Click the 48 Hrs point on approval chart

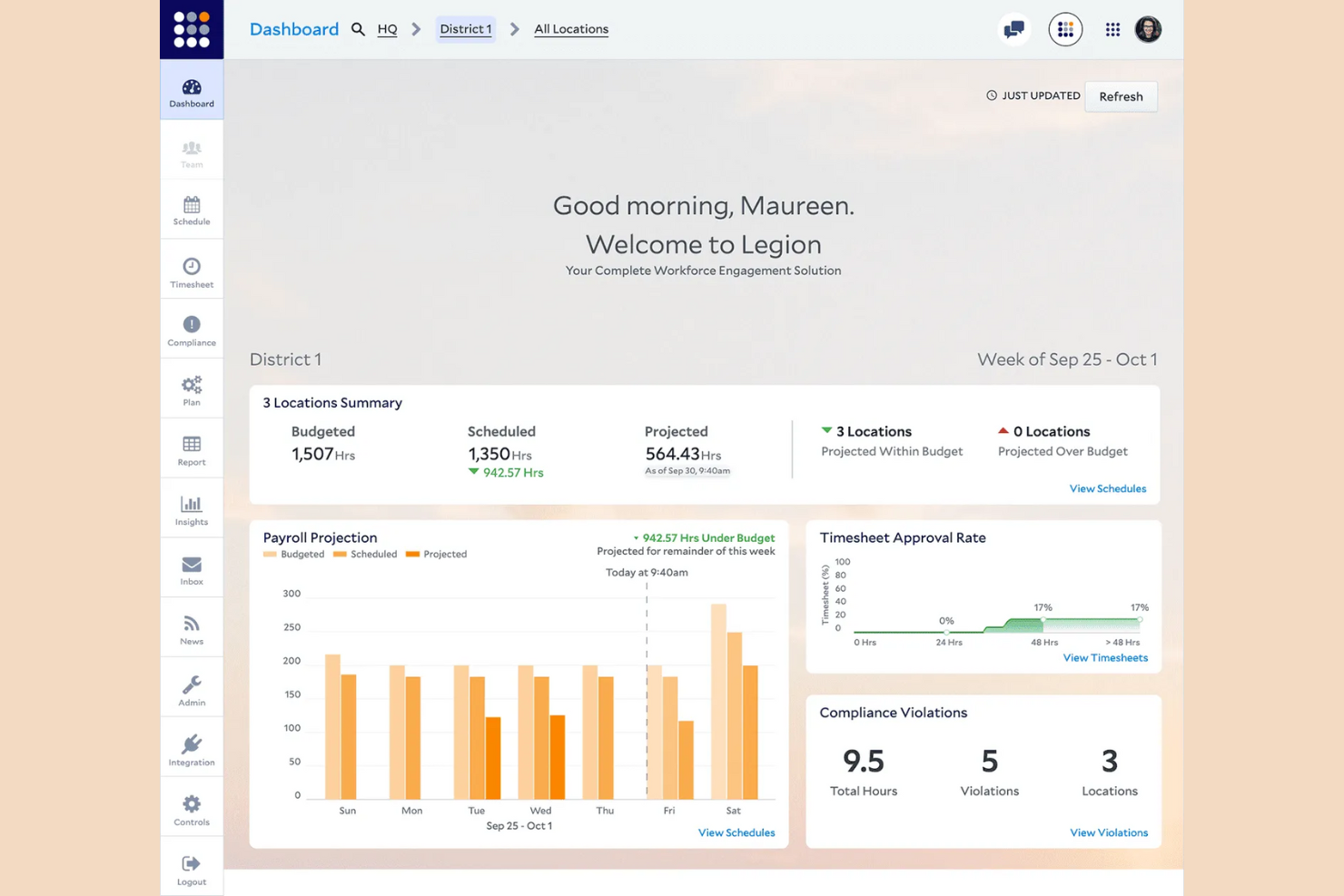1043,620
